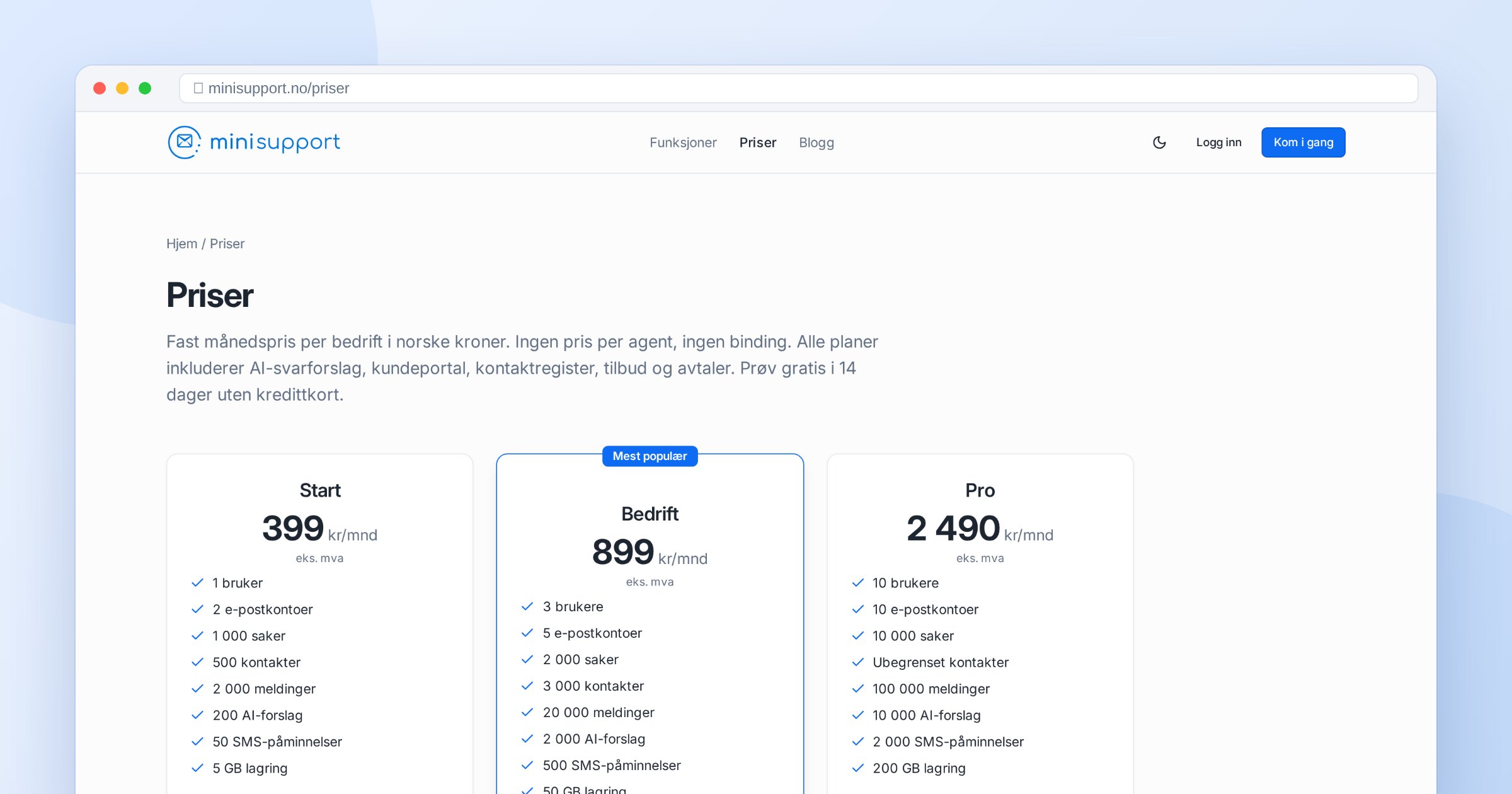Click the address bar URL field
The width and height of the screenshot is (1512, 794).
(799, 88)
